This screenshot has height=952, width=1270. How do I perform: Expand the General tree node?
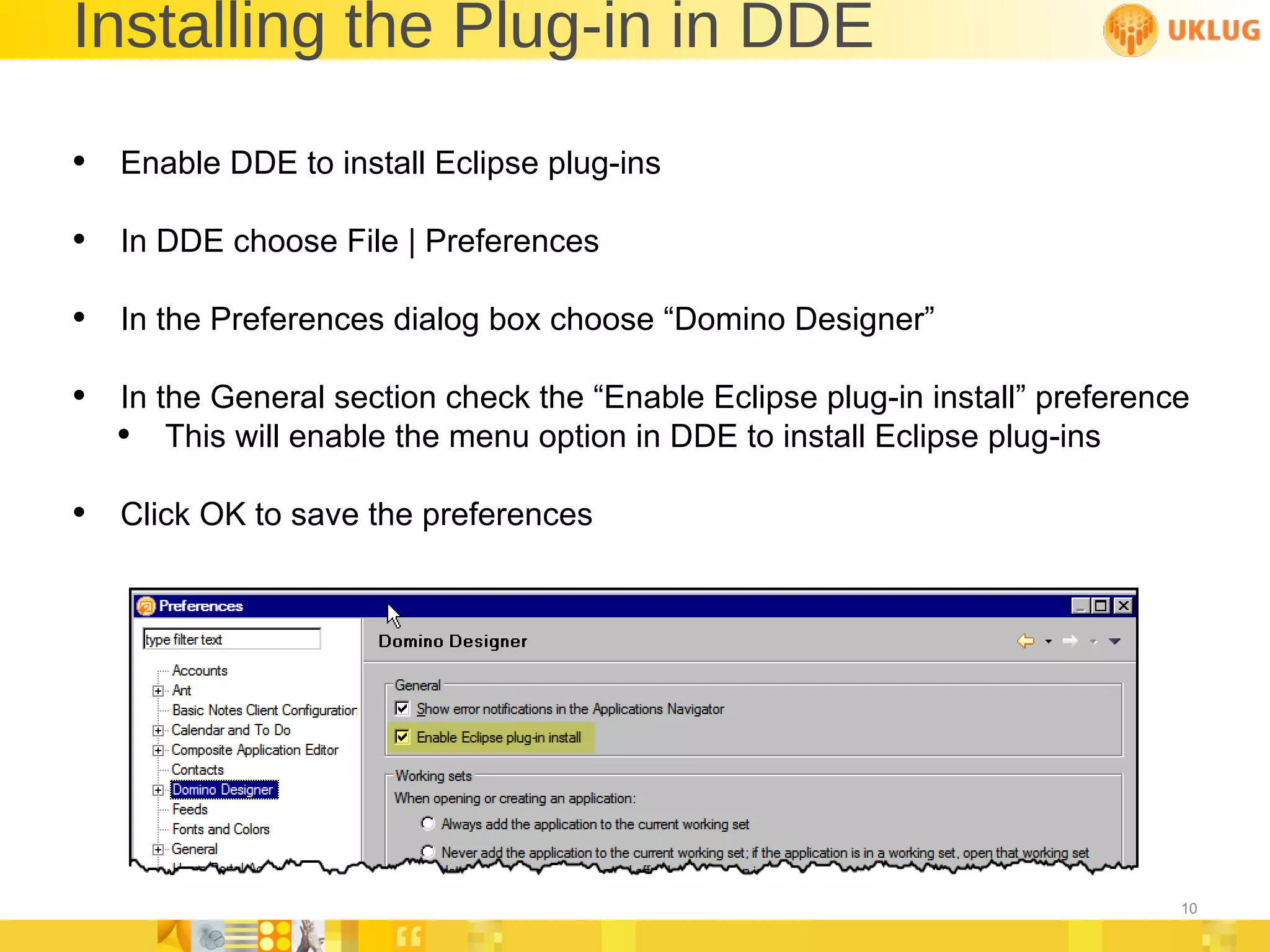pyautogui.click(x=158, y=849)
